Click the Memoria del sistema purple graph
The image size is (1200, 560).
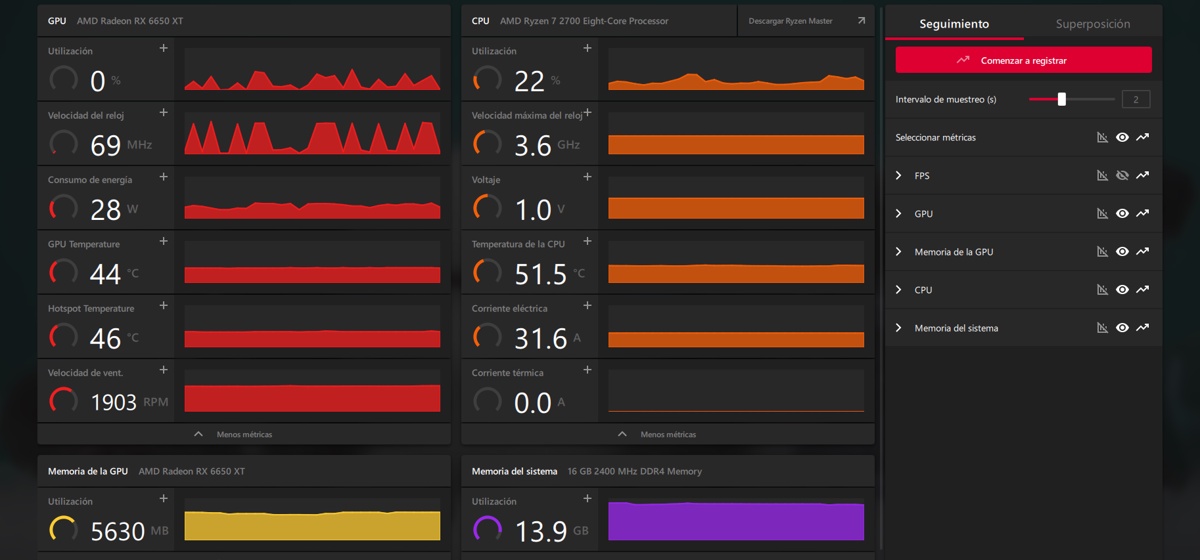[736, 520]
